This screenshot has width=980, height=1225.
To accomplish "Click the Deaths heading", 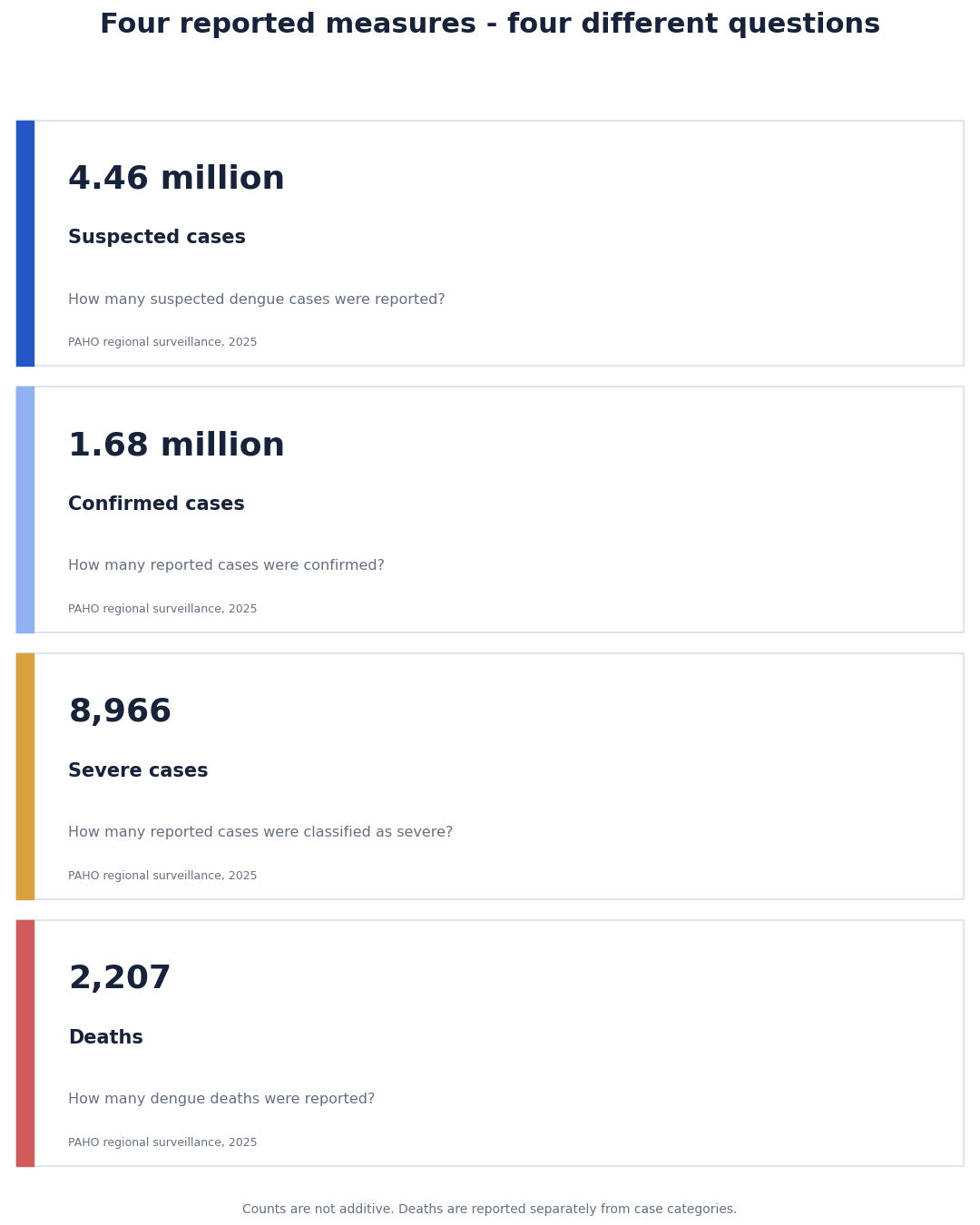I will point(105,1038).
